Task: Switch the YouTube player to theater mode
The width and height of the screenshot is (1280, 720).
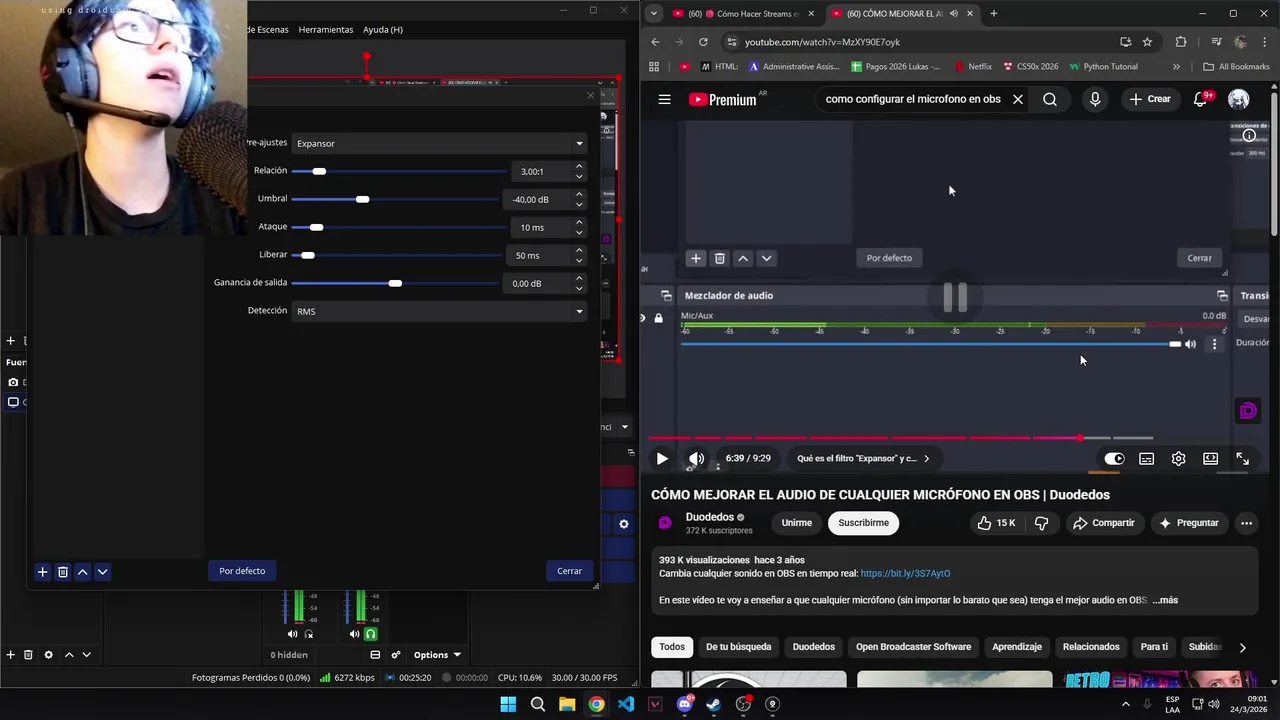Action: point(1210,459)
